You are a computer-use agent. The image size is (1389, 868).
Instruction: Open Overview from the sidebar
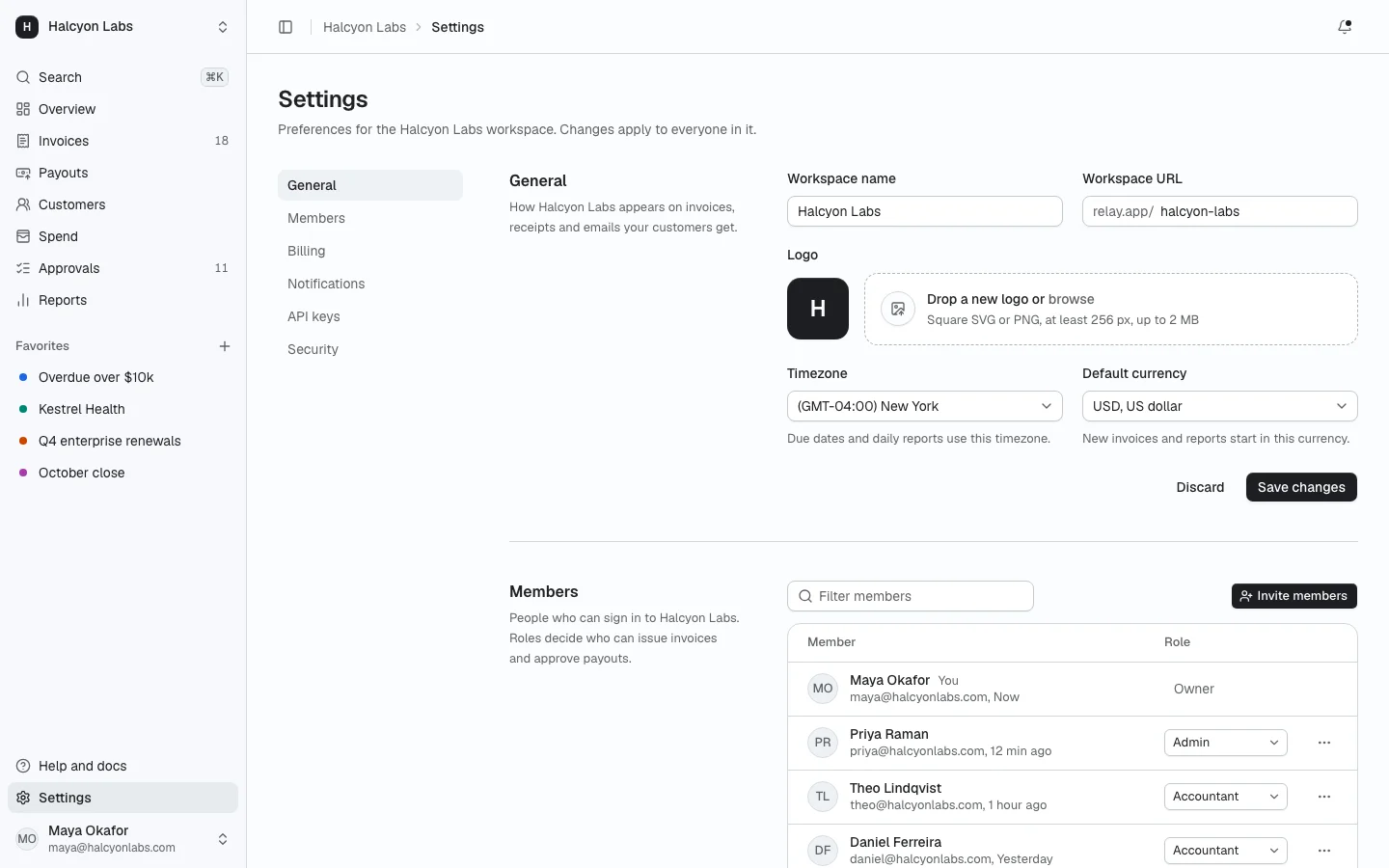click(x=123, y=109)
